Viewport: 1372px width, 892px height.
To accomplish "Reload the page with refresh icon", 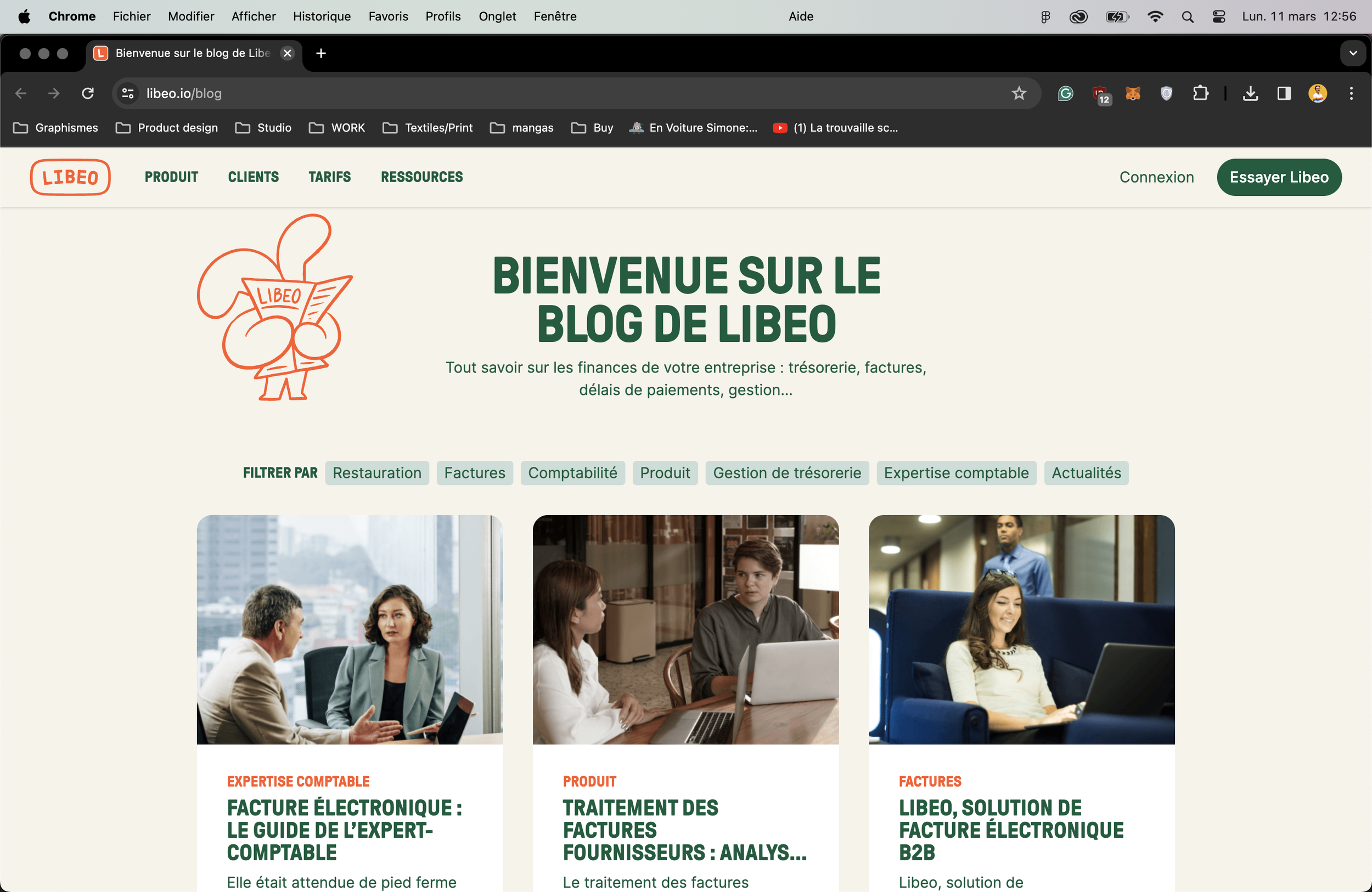I will tap(88, 93).
